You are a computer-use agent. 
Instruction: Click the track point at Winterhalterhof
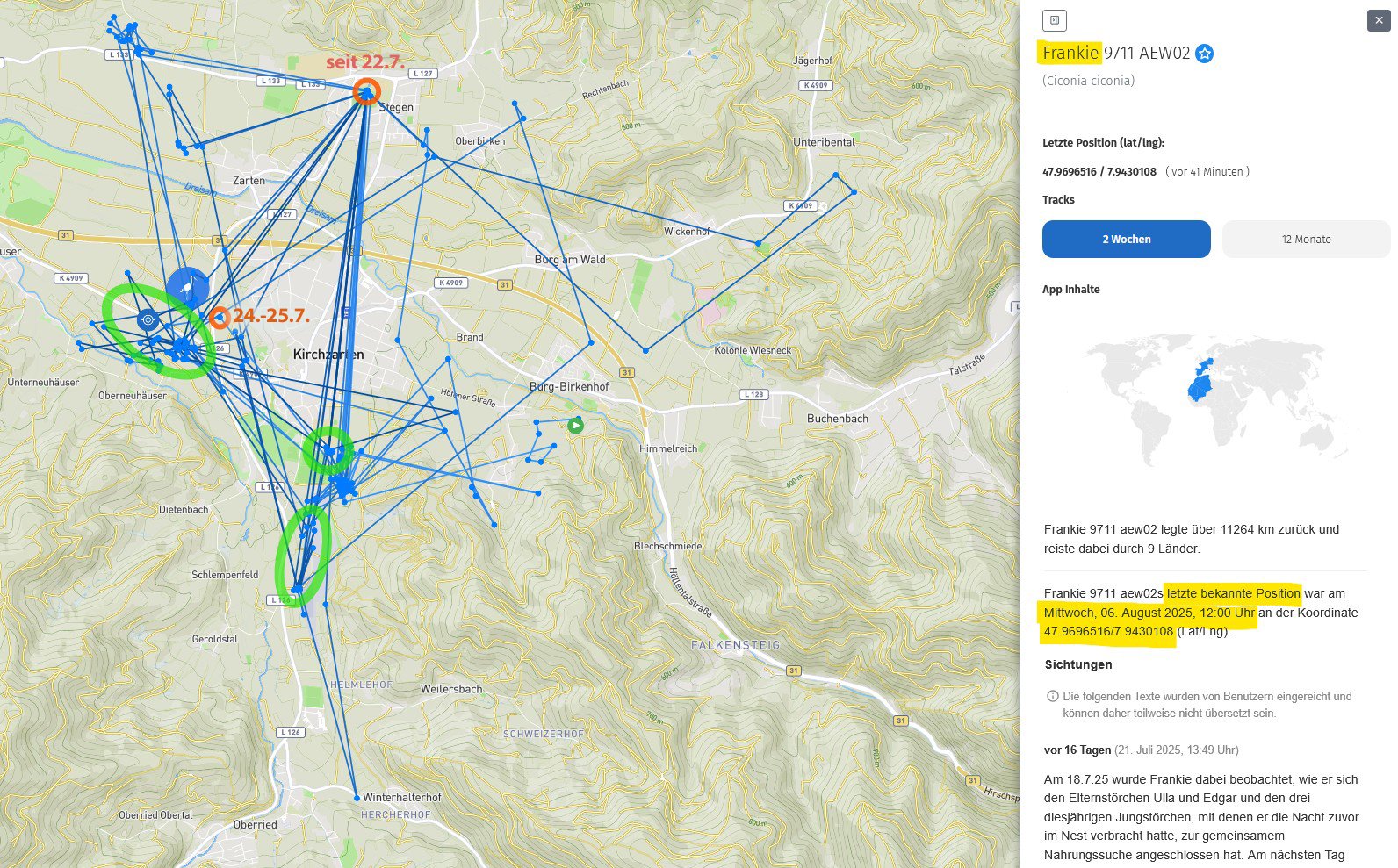point(357,798)
